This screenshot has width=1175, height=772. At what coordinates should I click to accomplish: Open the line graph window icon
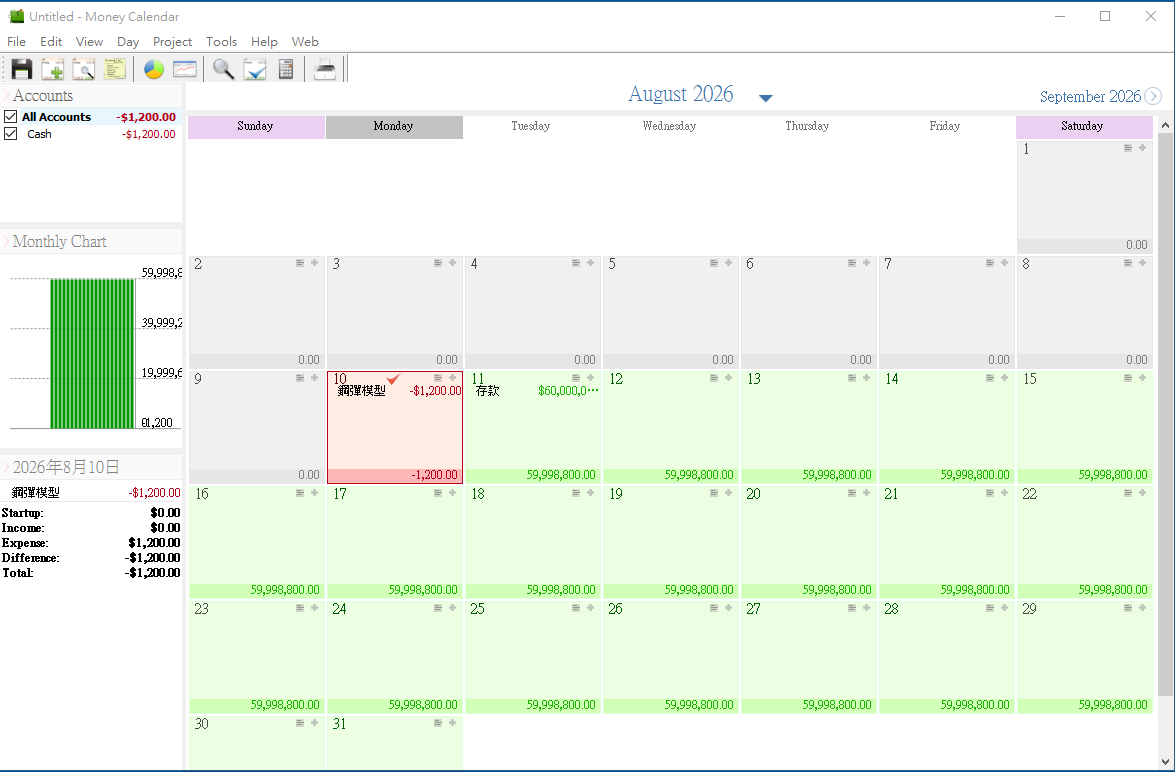click(184, 69)
